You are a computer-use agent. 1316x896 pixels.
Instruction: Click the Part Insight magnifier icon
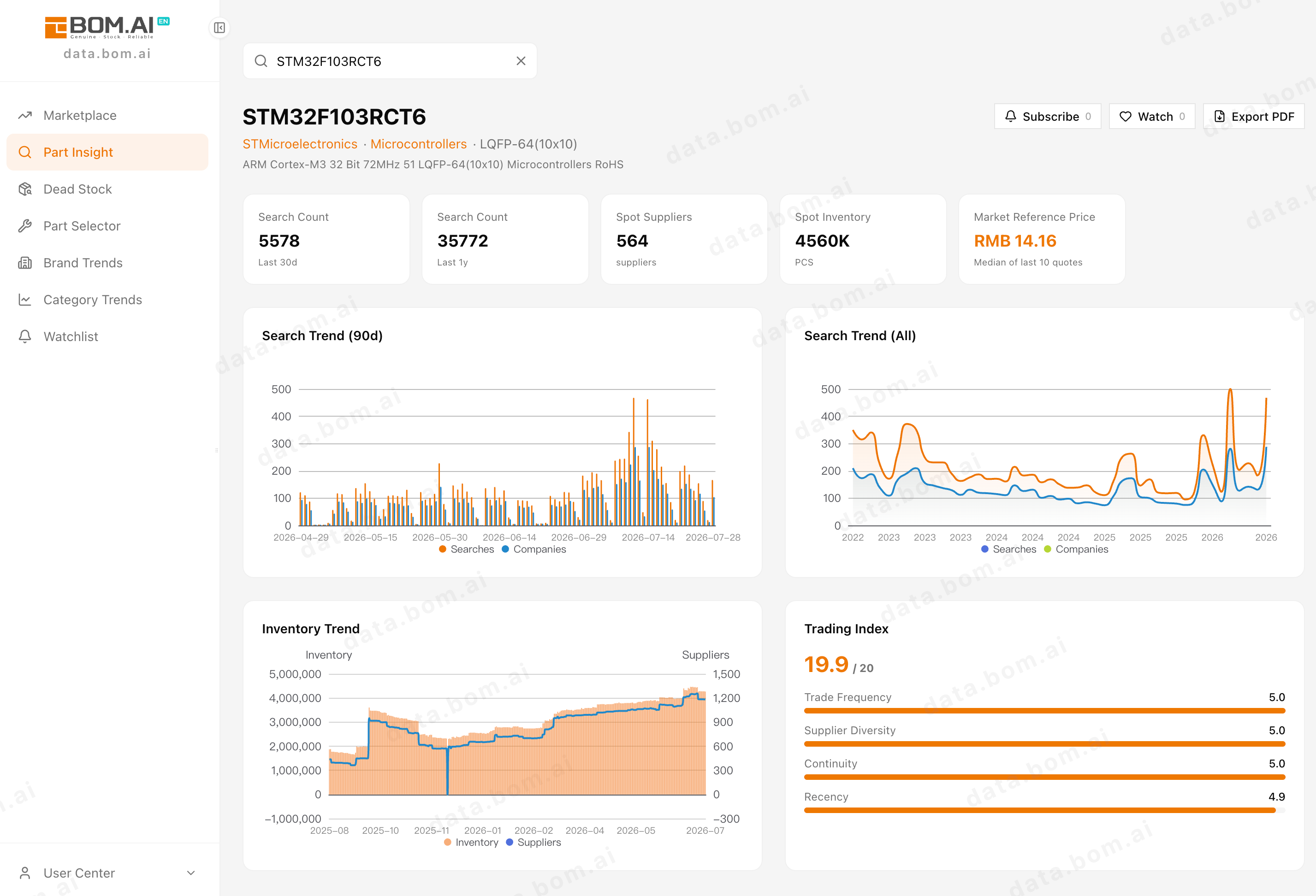(x=25, y=152)
